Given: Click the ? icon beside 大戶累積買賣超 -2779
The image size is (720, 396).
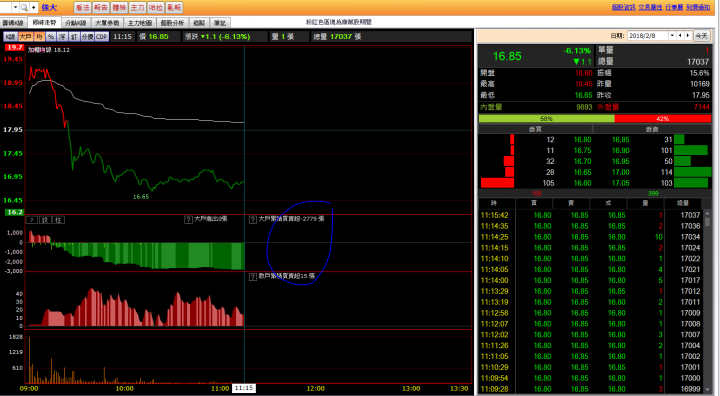Looking at the screenshot, I should pos(253,220).
